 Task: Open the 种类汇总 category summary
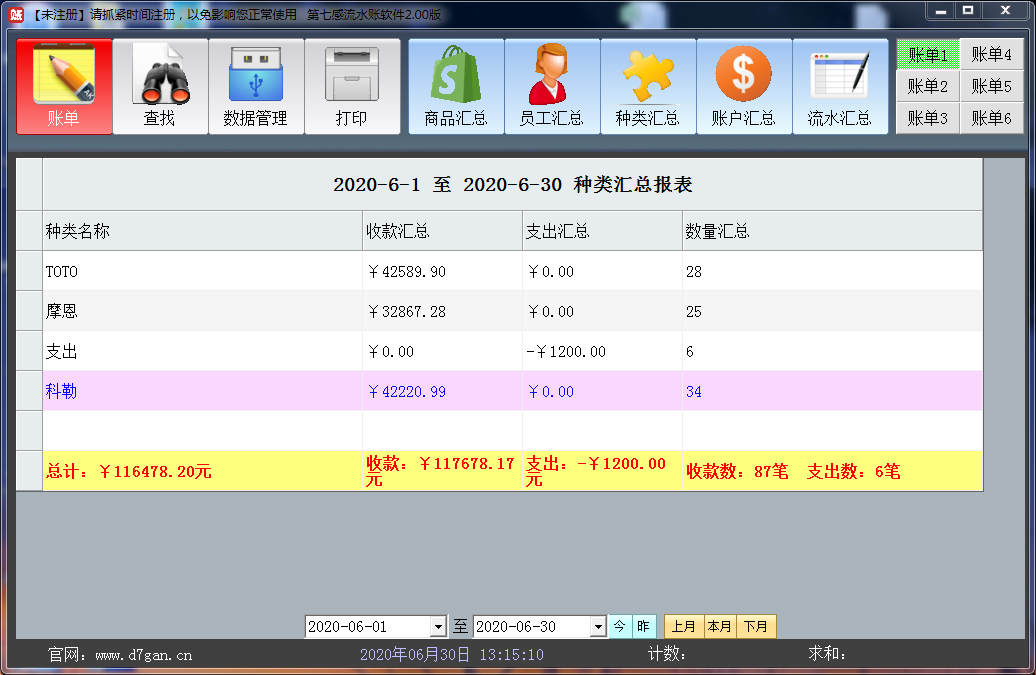(647, 87)
